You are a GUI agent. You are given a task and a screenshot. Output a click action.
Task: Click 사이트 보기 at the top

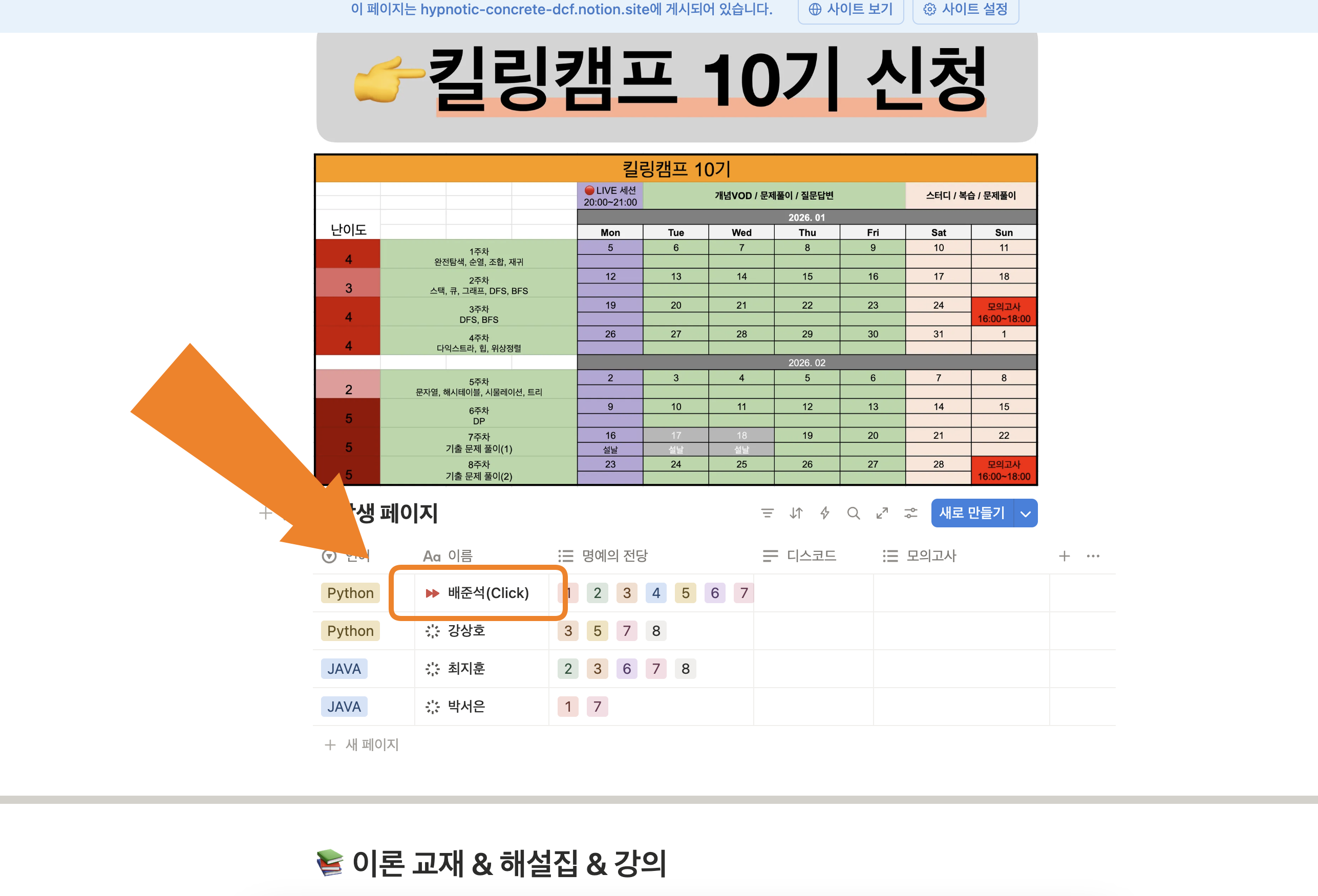point(851,9)
